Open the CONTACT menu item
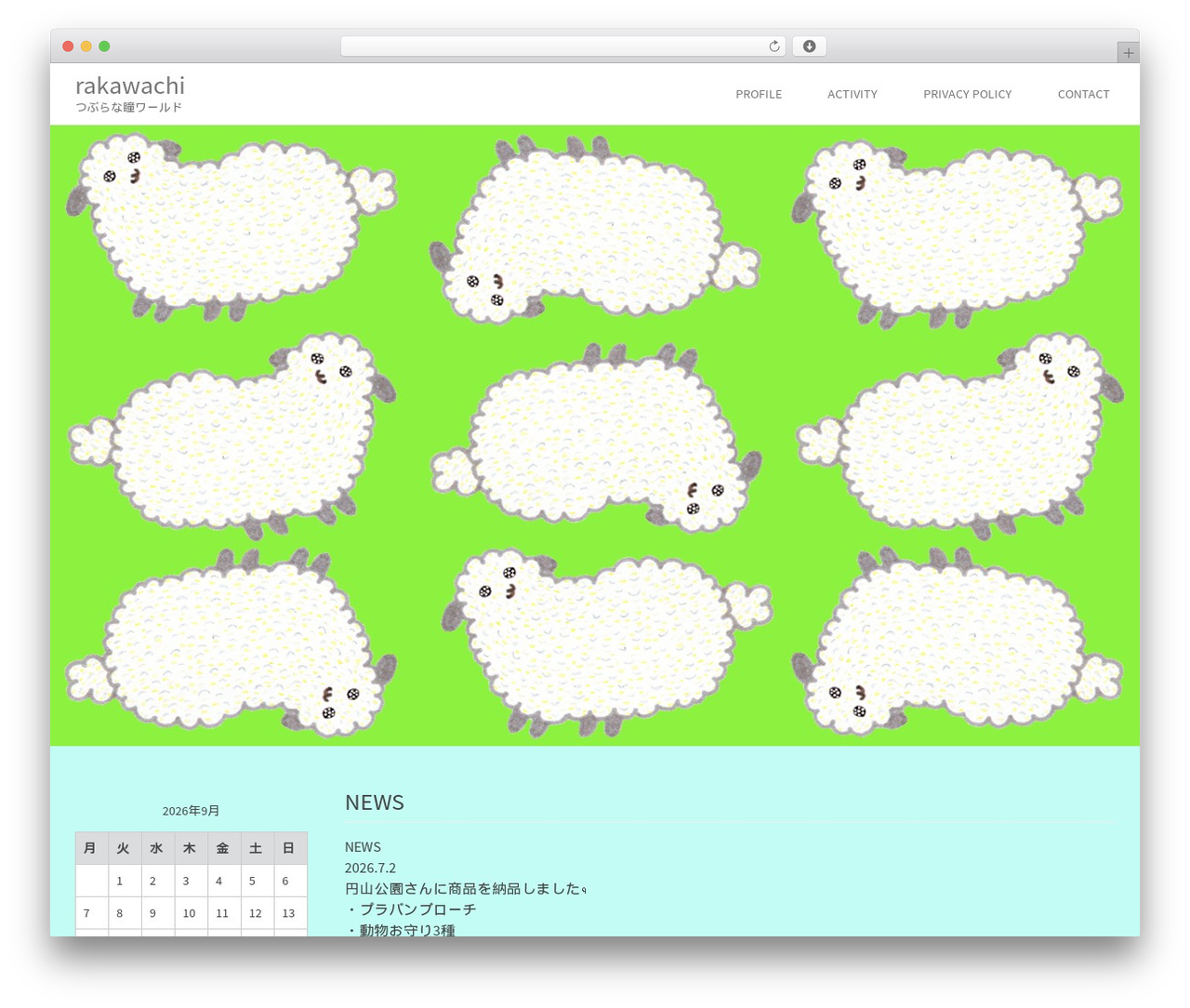Image resolution: width=1190 pixels, height=1008 pixels. pos(1083,94)
